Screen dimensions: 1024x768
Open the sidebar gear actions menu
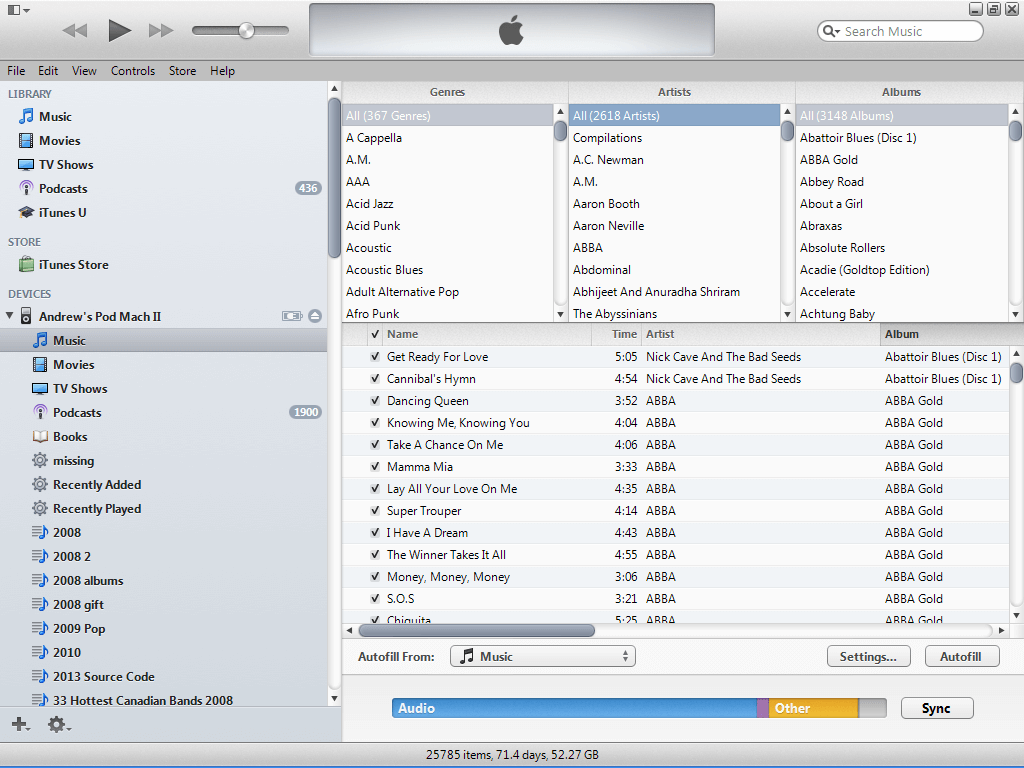pyautogui.click(x=59, y=724)
